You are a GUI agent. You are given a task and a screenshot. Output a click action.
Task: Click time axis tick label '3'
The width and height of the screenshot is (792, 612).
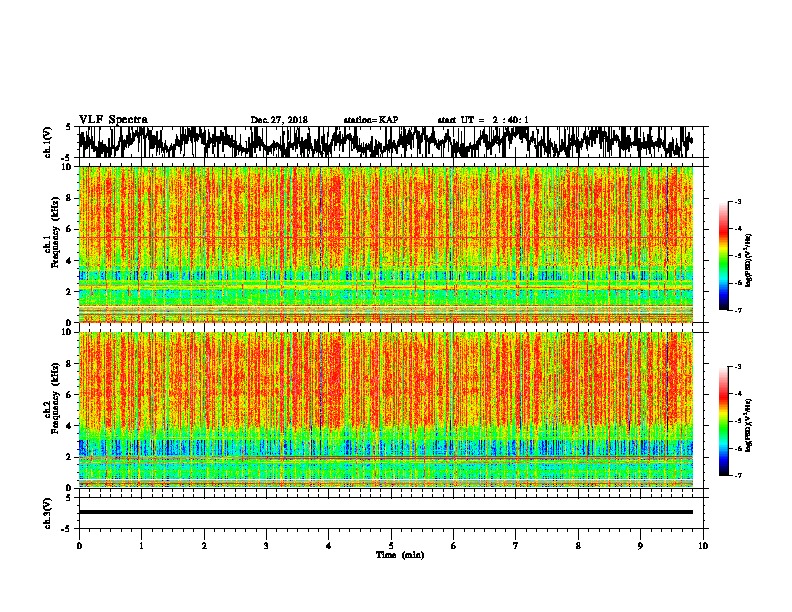point(266,546)
